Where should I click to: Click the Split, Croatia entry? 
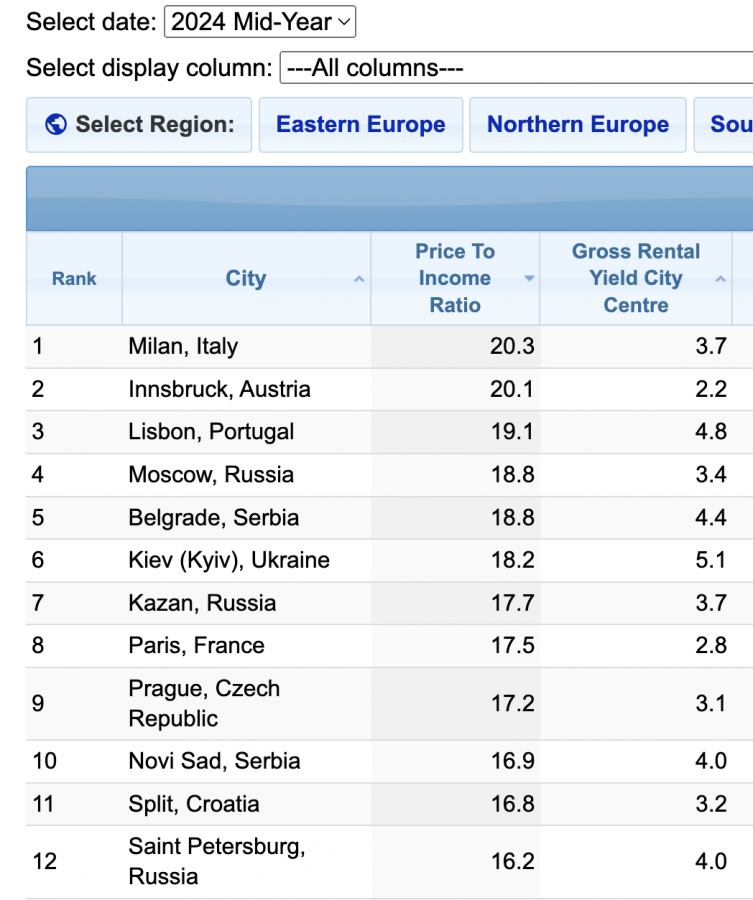[x=193, y=804]
